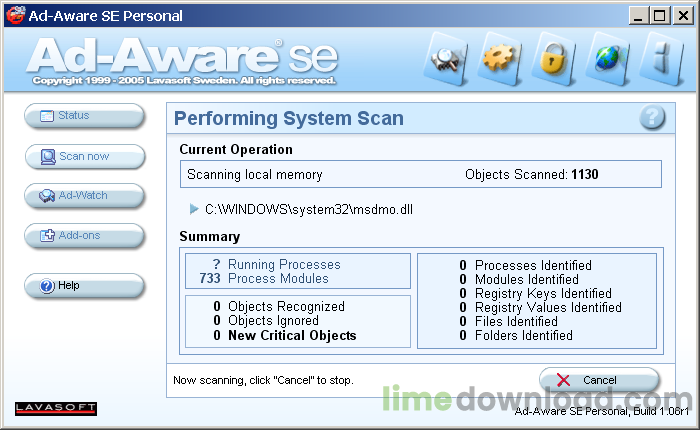Image resolution: width=700 pixels, height=430 pixels.
Task: Click the 'New Critical Objects' entry
Action: 285,335
